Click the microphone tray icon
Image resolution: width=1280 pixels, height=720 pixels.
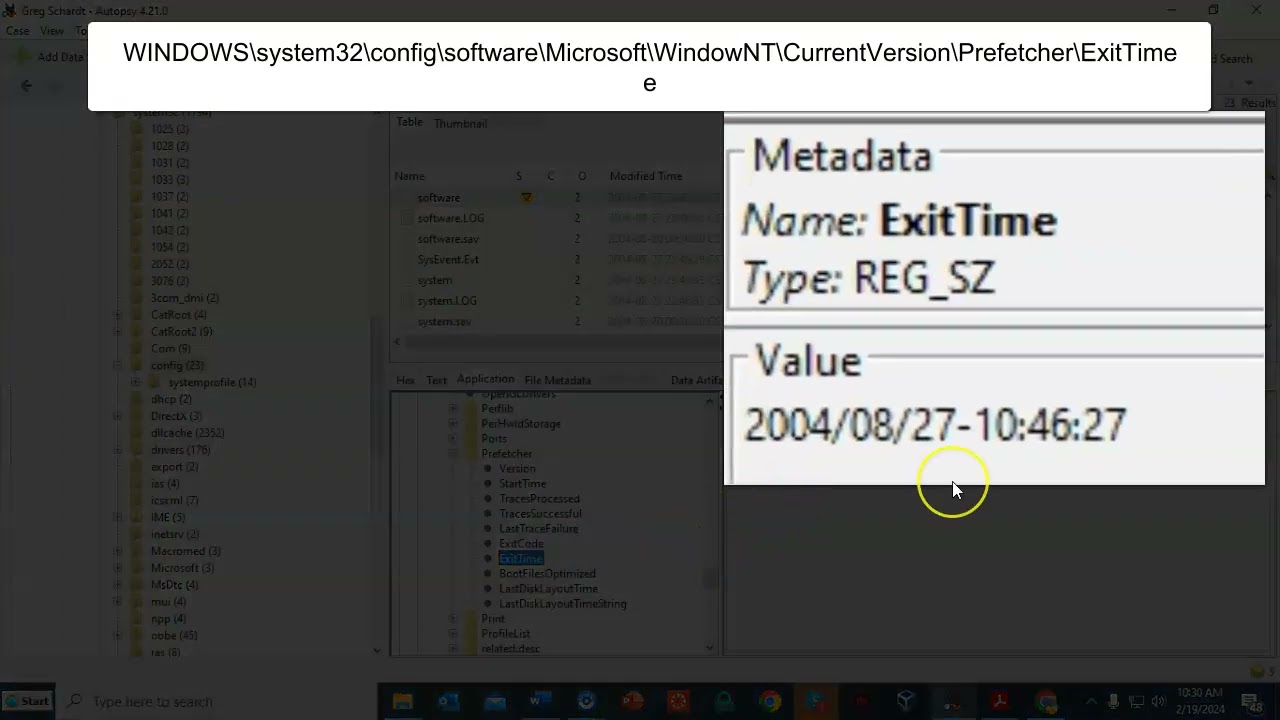(x=1113, y=702)
